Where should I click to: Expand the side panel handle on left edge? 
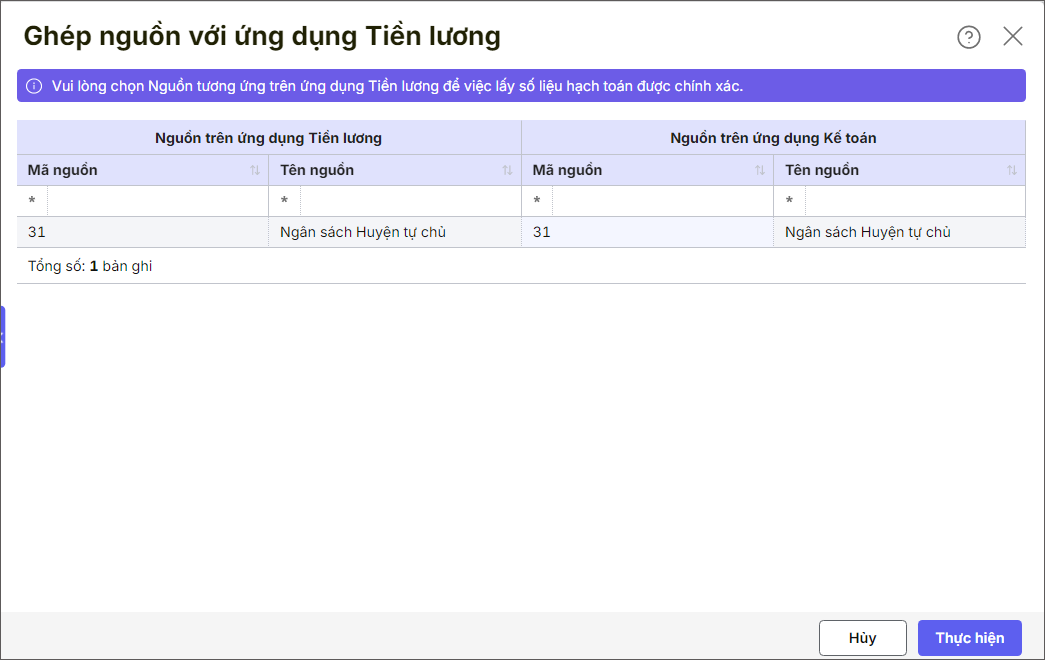3,337
